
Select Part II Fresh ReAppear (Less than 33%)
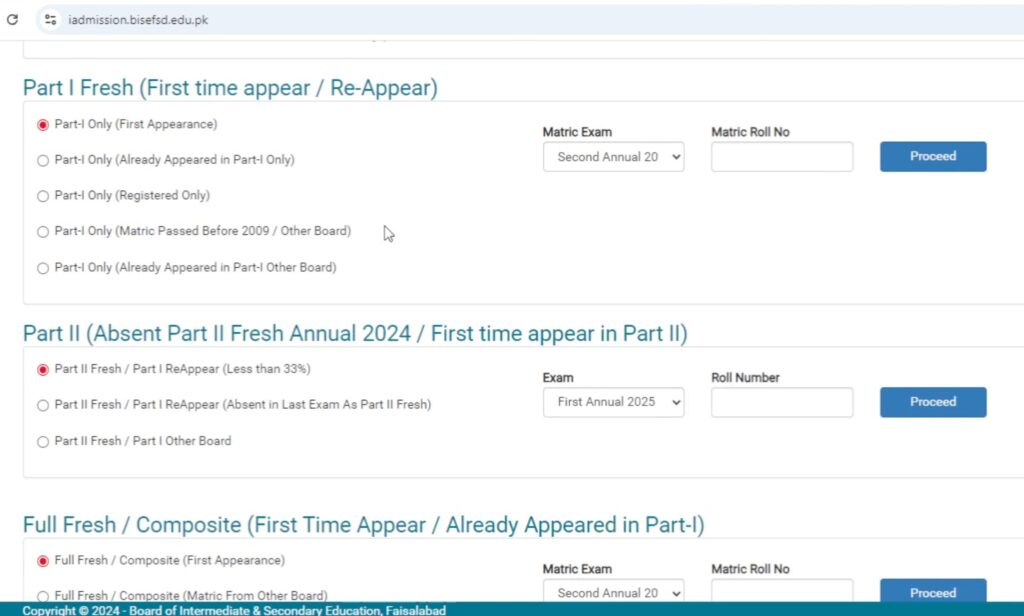click(43, 370)
